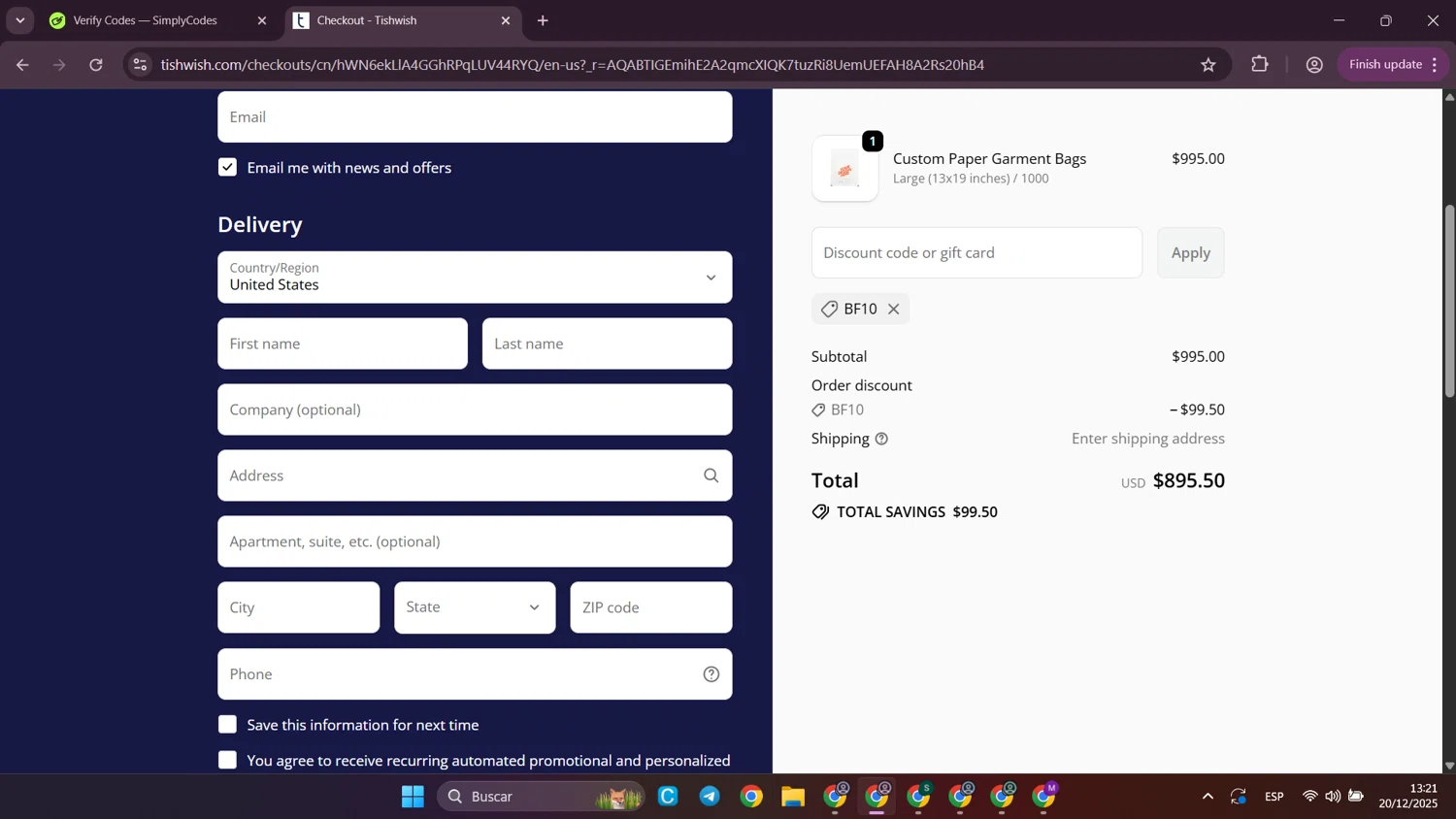1456x819 pixels.
Task: Open the taskbar clock showing 13:21
Action: (x=1408, y=797)
